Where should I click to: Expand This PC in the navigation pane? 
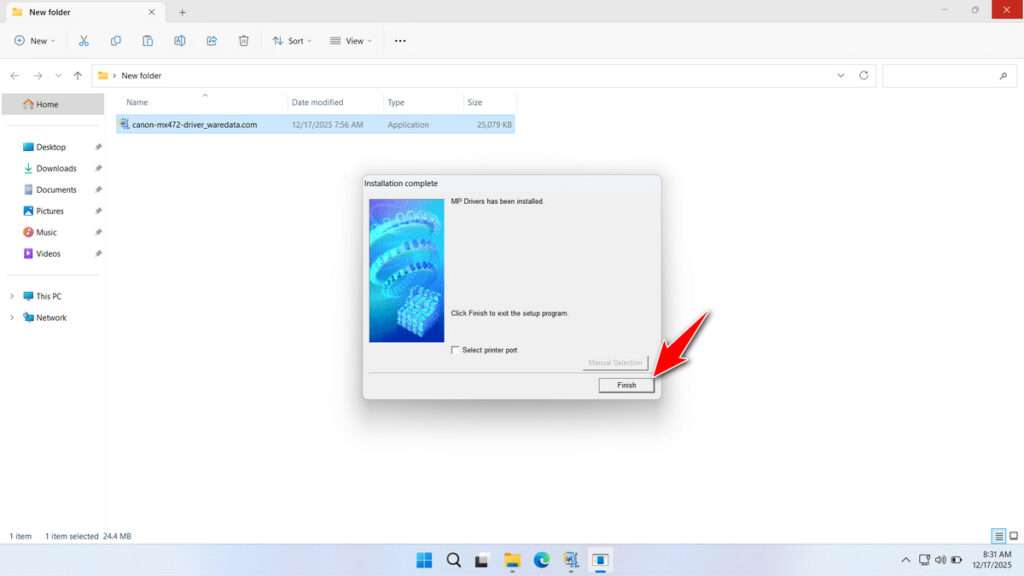coord(13,296)
